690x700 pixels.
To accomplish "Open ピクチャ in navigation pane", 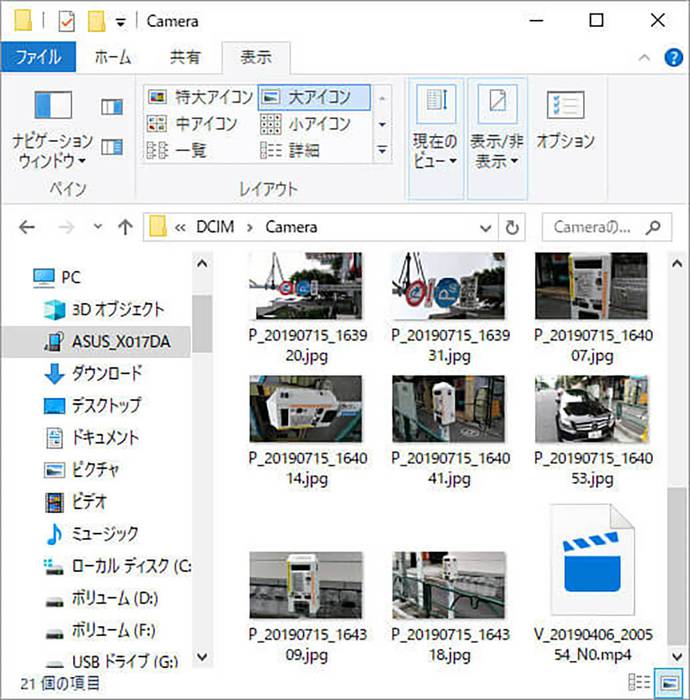I will (82, 470).
